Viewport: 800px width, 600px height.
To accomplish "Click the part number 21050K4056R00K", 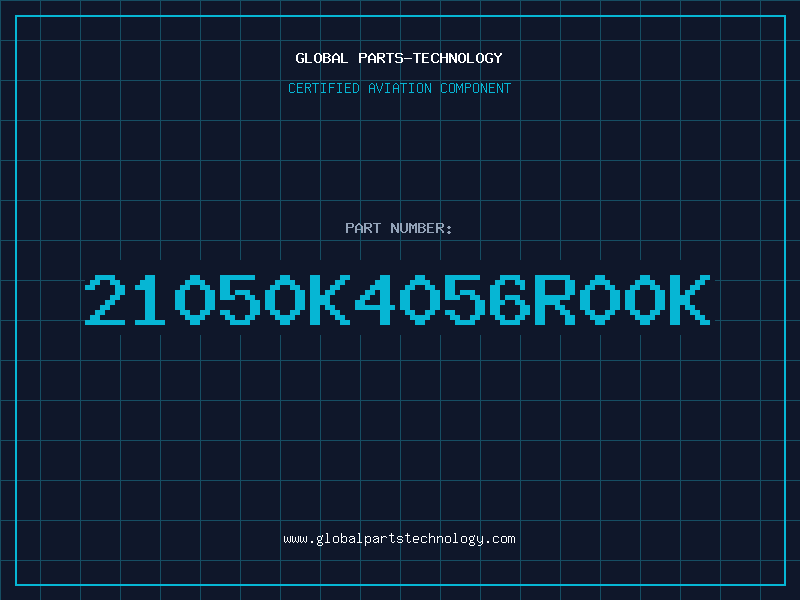I will [397, 299].
